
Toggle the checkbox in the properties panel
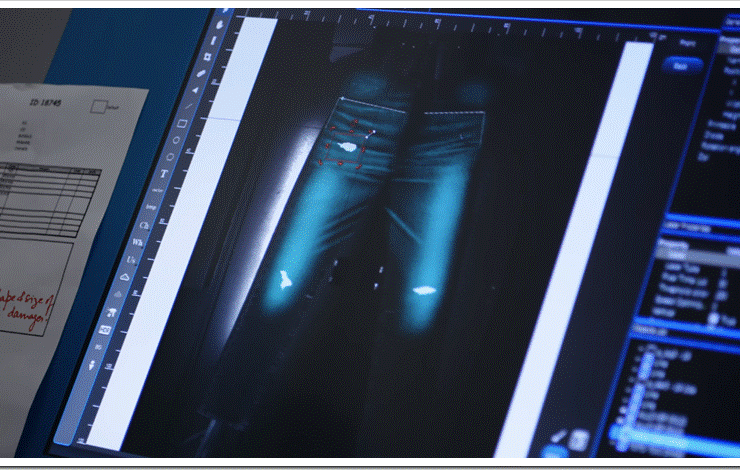click(x=714, y=320)
